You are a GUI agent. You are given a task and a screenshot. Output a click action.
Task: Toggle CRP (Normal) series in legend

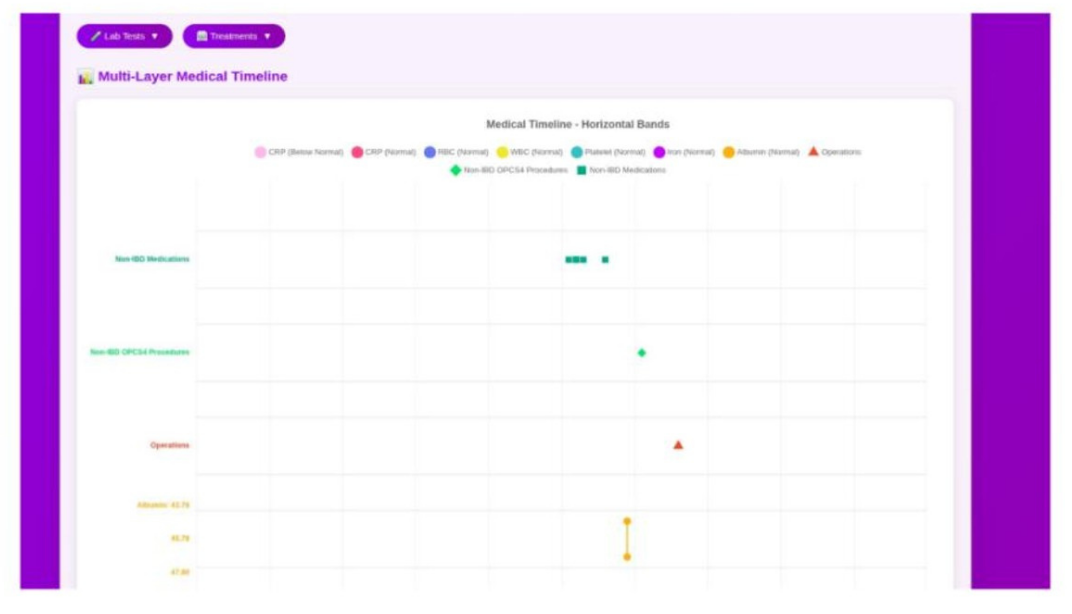click(357, 152)
